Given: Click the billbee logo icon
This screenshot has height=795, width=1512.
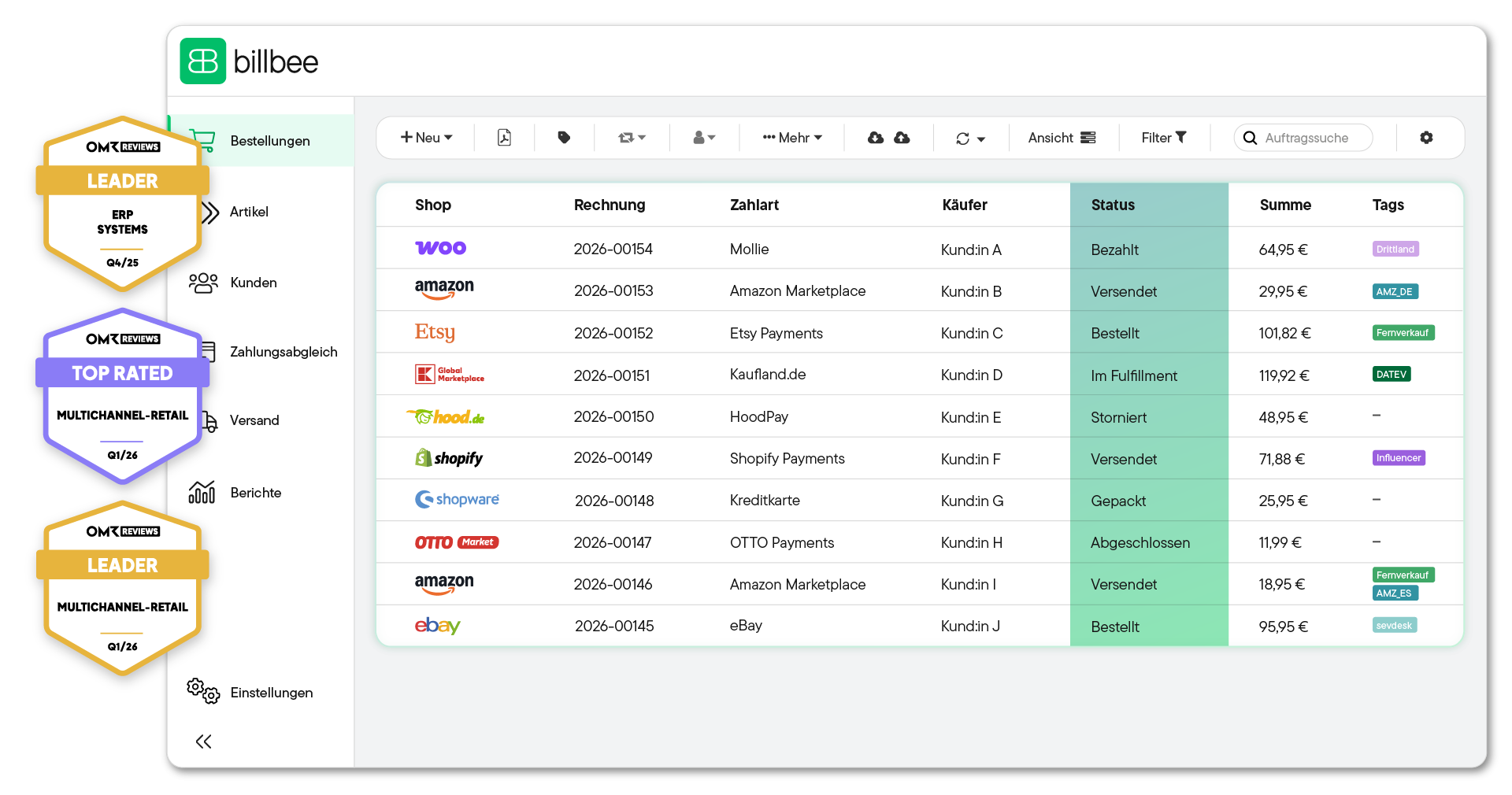Looking at the screenshot, I should click(203, 61).
